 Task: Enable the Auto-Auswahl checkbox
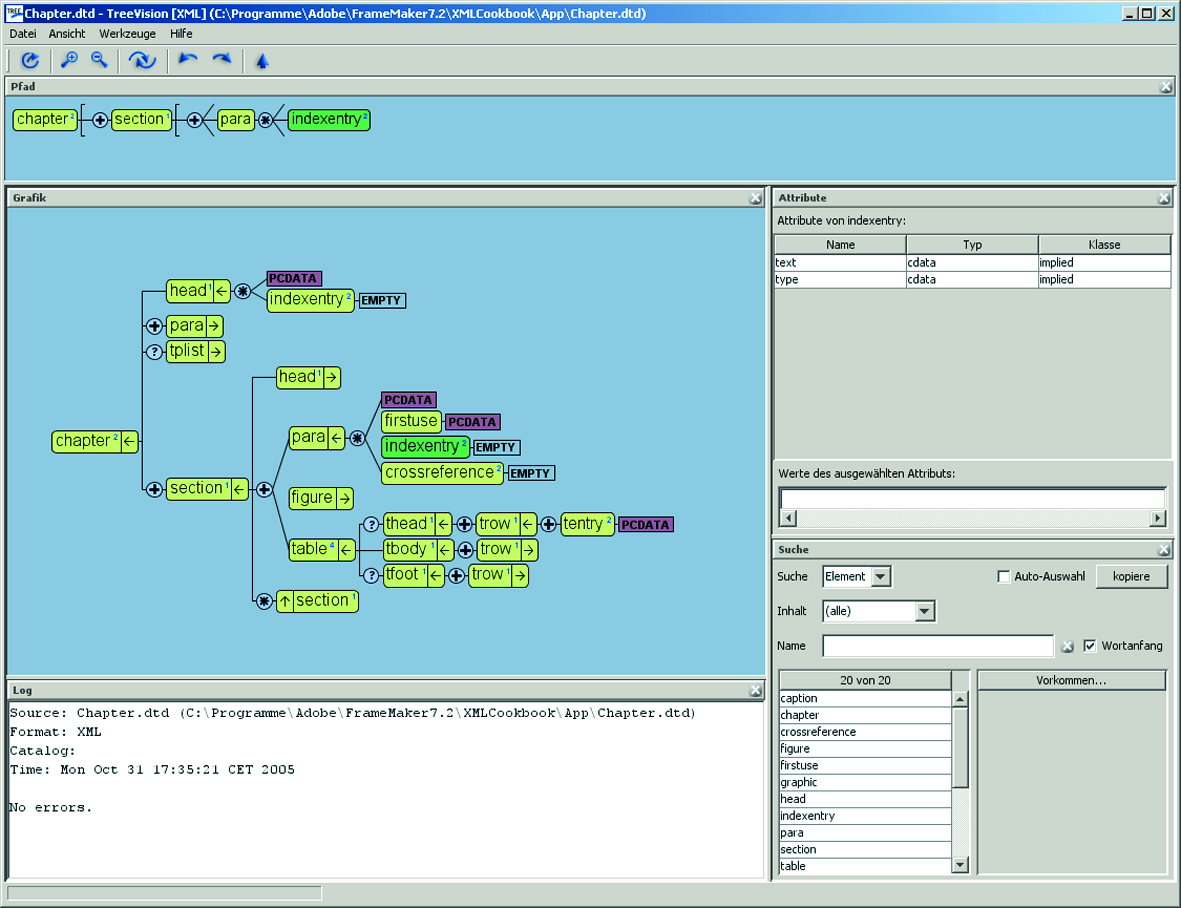point(1004,577)
